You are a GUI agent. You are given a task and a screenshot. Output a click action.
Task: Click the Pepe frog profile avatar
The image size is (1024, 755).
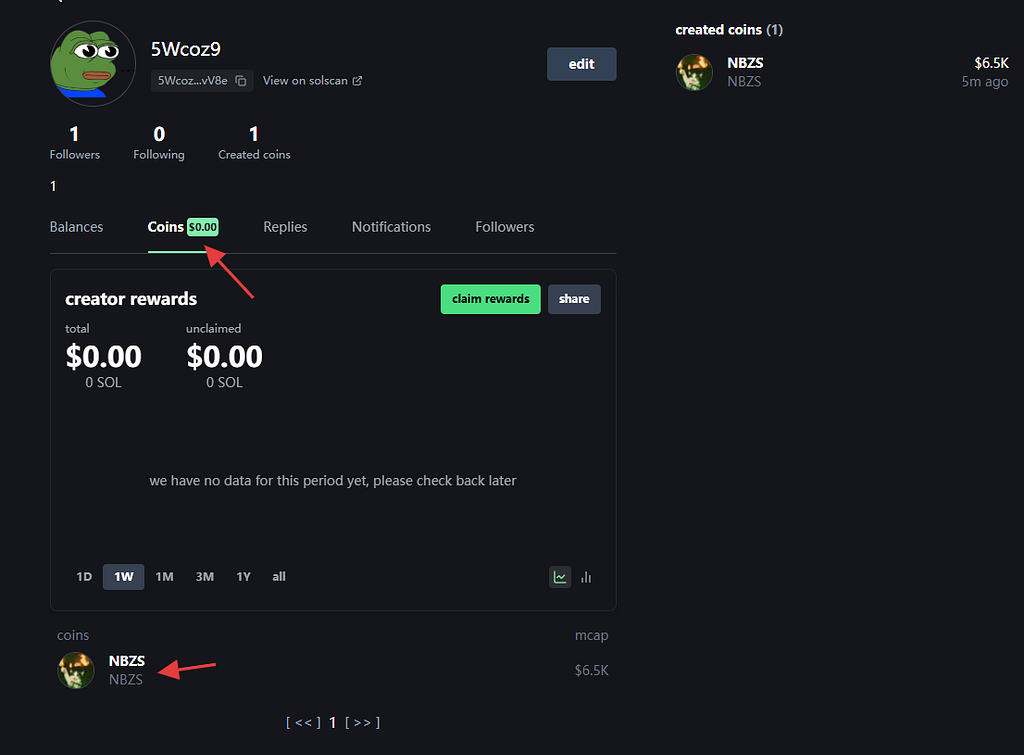coord(93,63)
